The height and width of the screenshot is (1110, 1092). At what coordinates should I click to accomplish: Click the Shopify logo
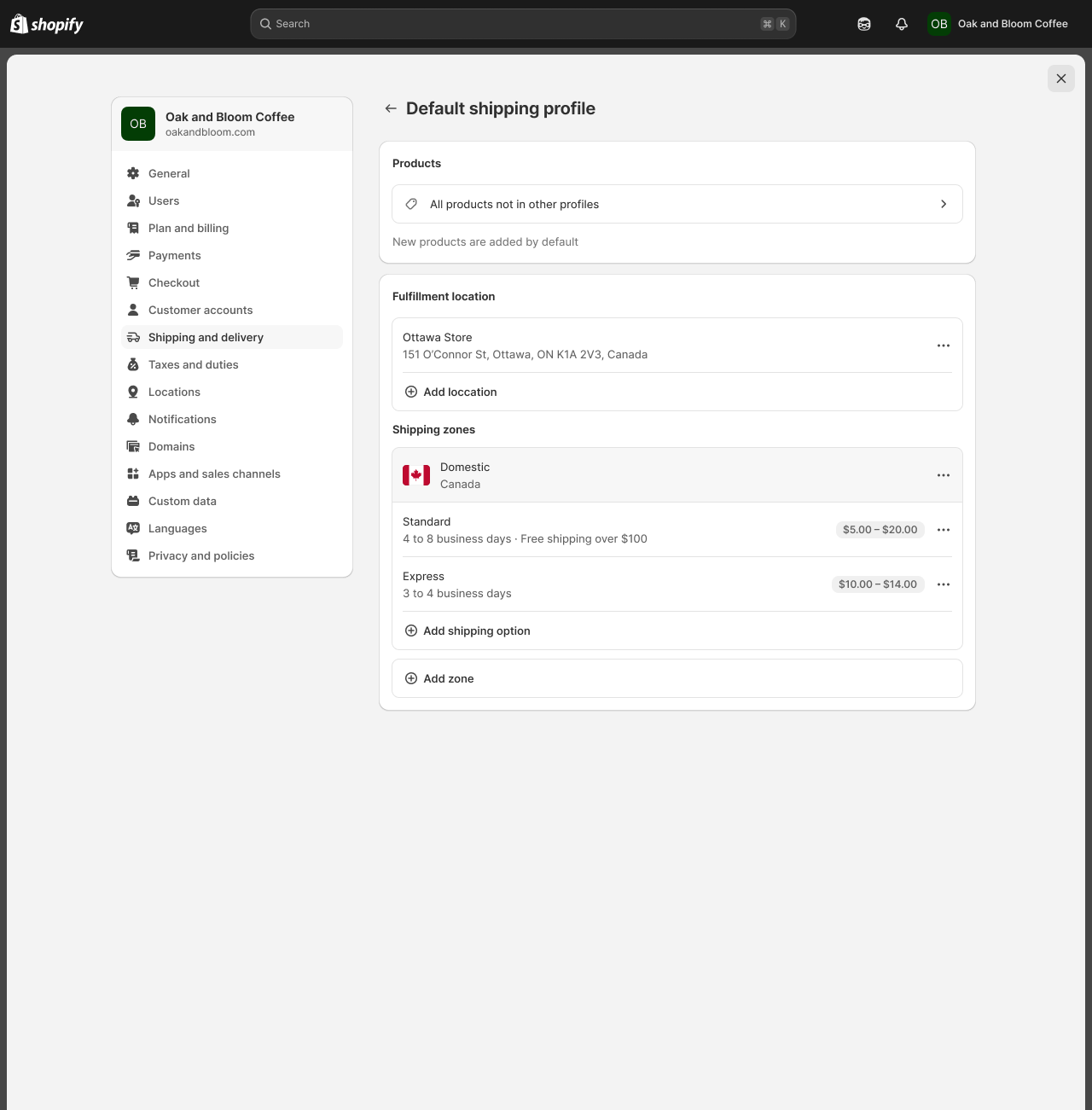click(47, 24)
